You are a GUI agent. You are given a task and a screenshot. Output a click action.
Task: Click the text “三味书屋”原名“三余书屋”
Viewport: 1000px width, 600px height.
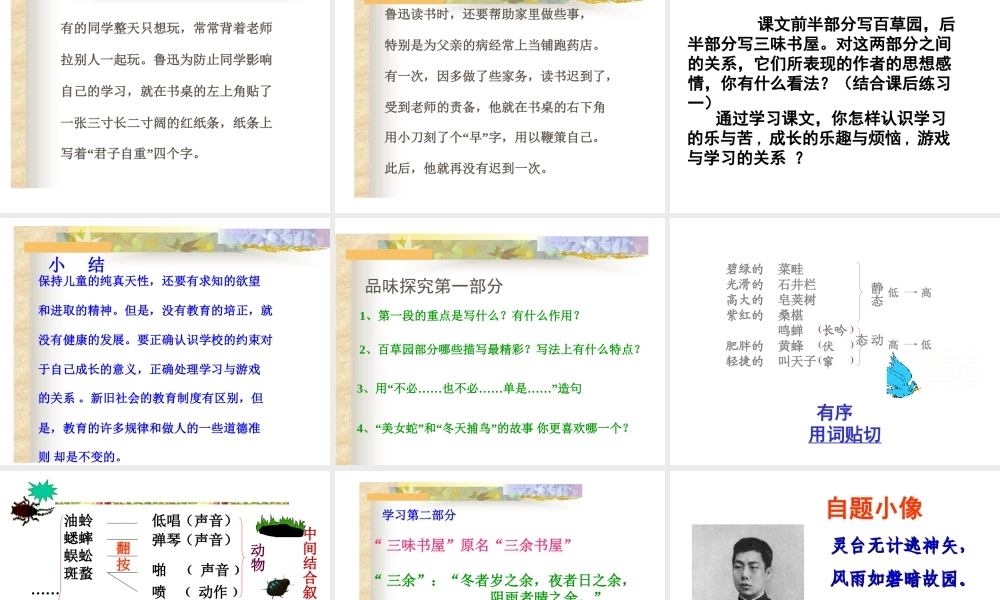point(473,545)
